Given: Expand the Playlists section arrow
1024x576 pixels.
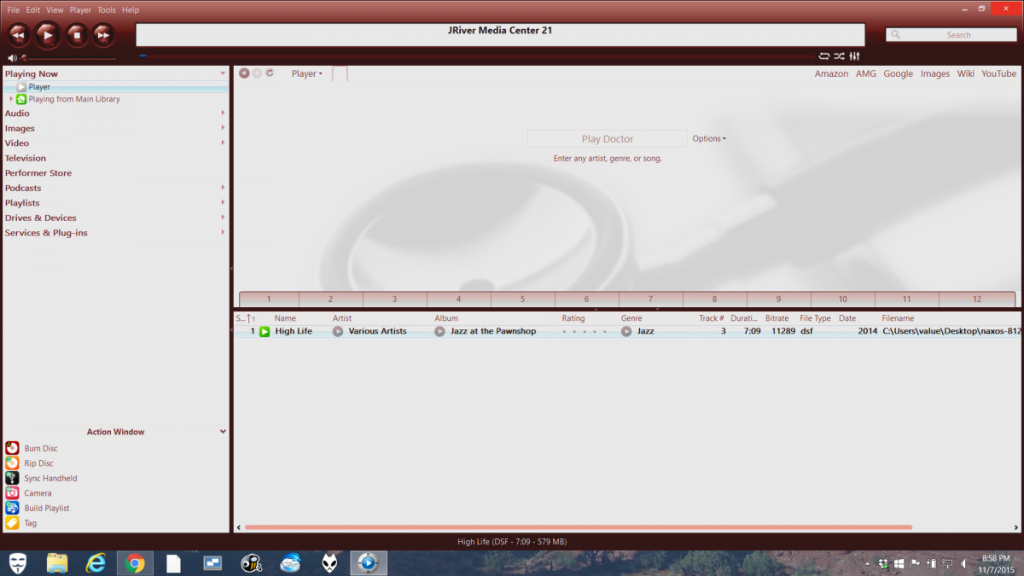Looking at the screenshot, I should 223,202.
